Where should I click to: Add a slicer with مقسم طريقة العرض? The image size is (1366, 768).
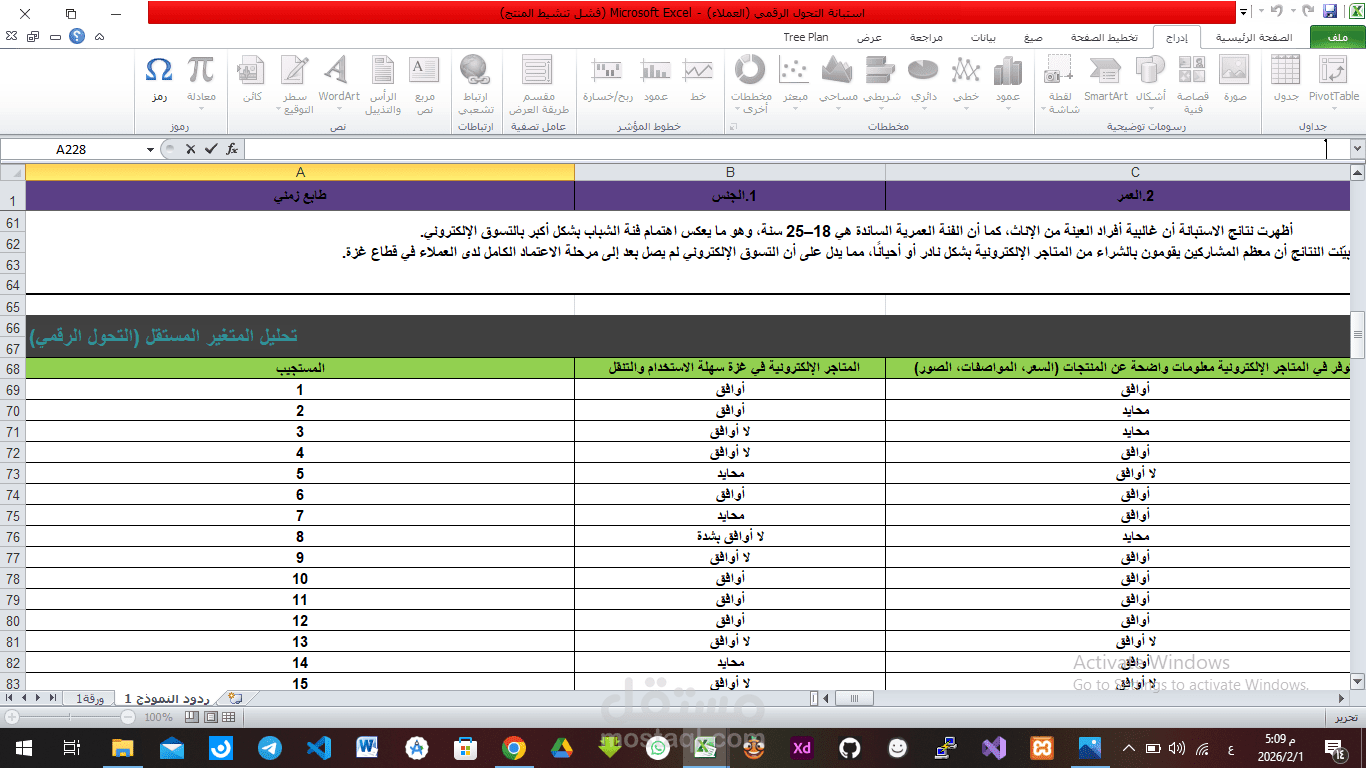pyautogui.click(x=540, y=84)
